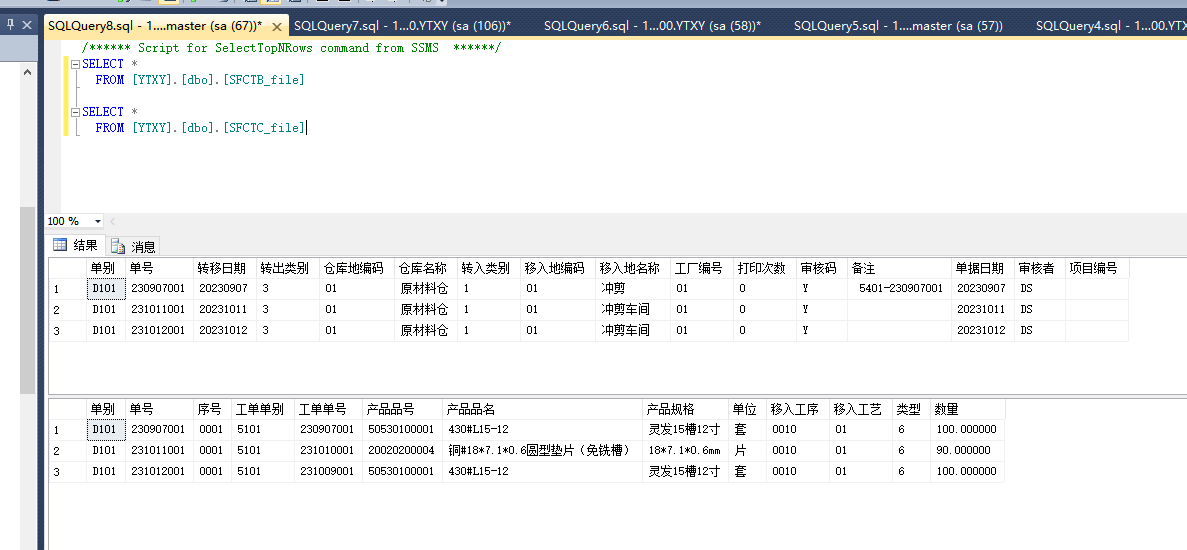The width and height of the screenshot is (1187, 550).
Task: Collapse the SELECT block for SFCTC_file
Action: 75,112
